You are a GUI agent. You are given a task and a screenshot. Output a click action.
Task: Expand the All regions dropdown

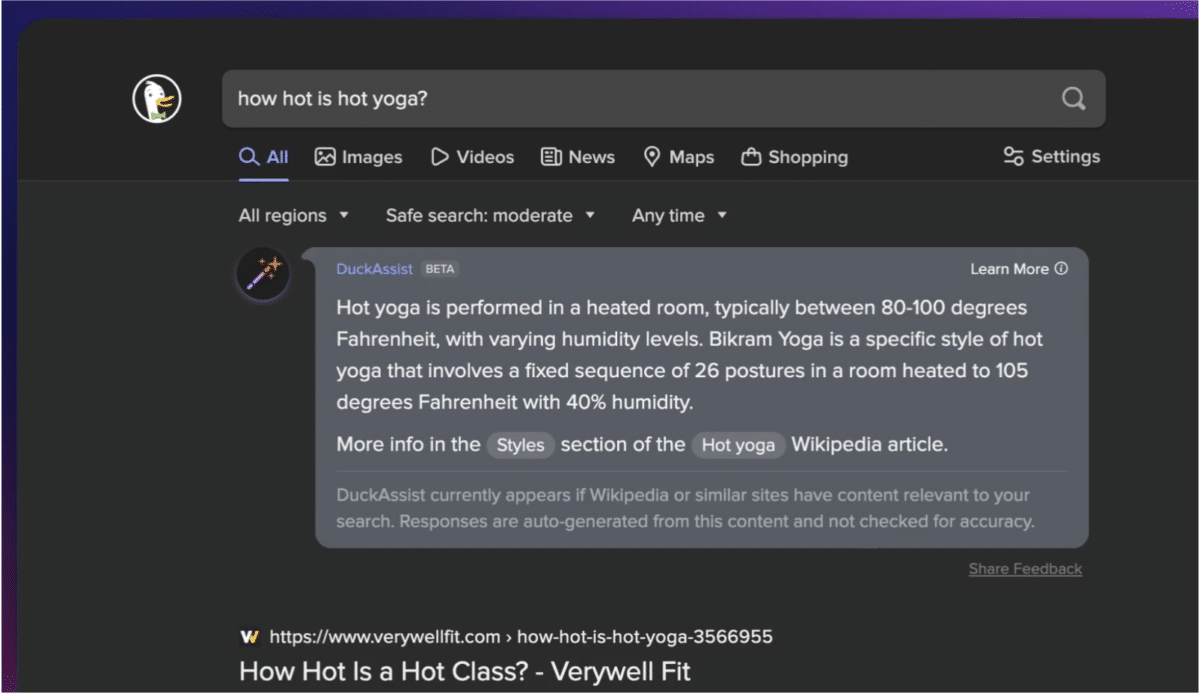pos(294,215)
